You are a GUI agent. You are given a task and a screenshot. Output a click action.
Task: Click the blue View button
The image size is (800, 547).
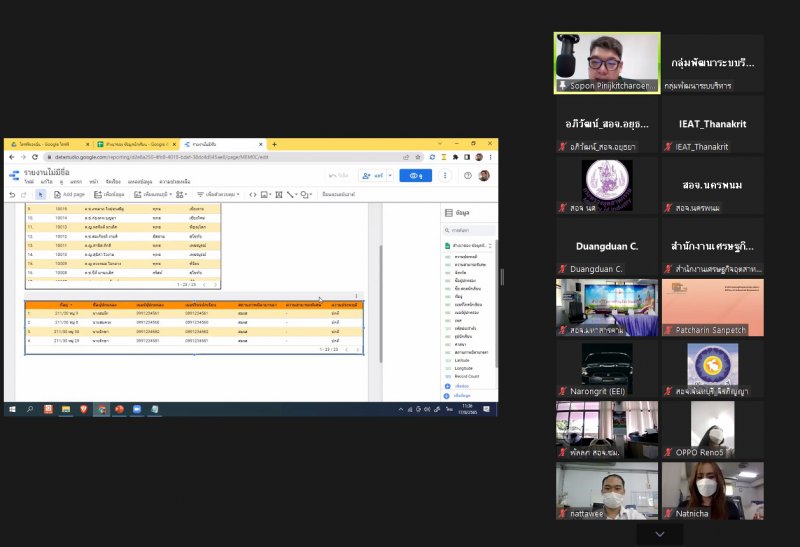tap(416, 176)
